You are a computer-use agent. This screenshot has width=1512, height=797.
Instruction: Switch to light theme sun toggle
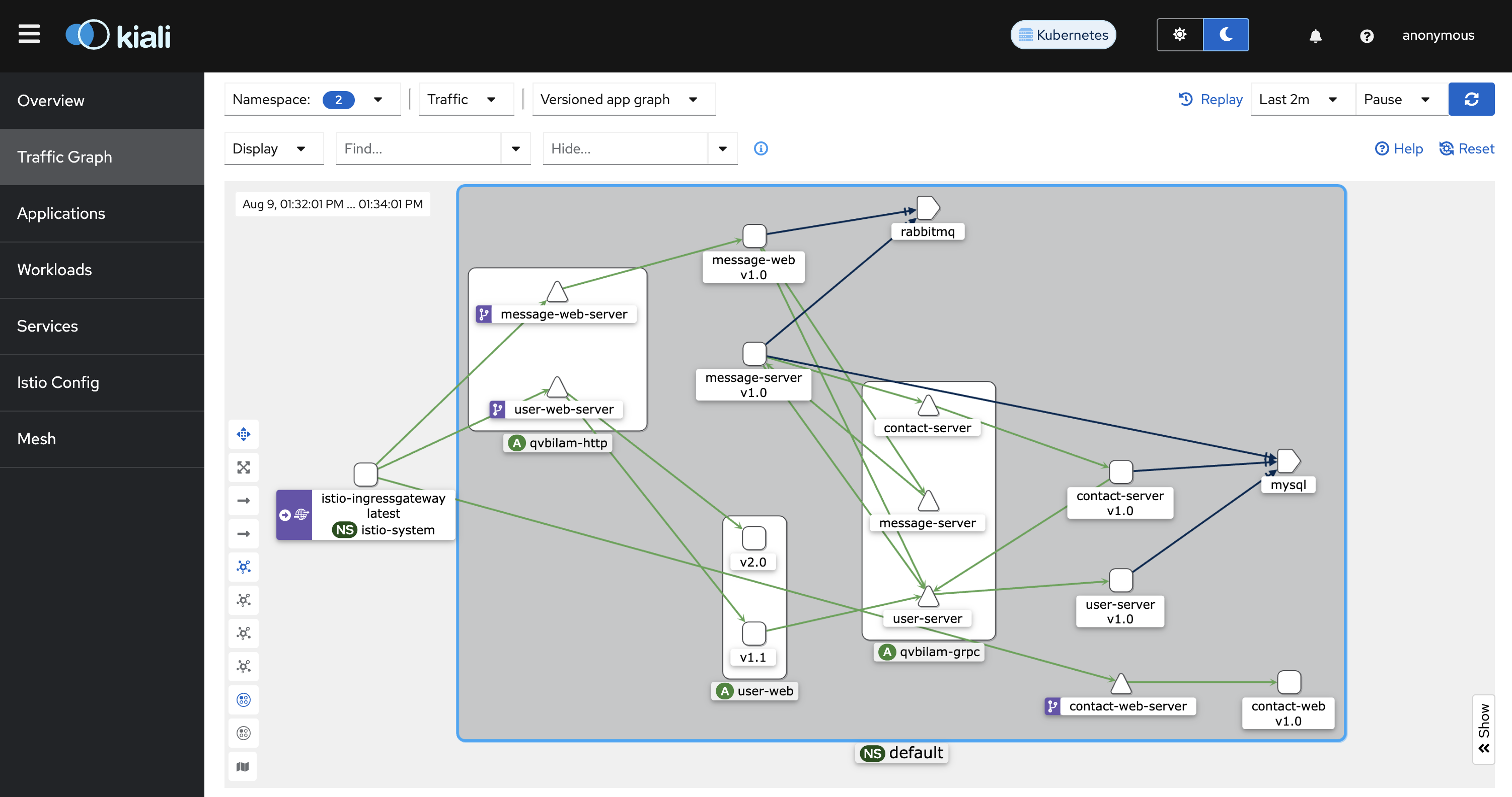tap(1179, 35)
